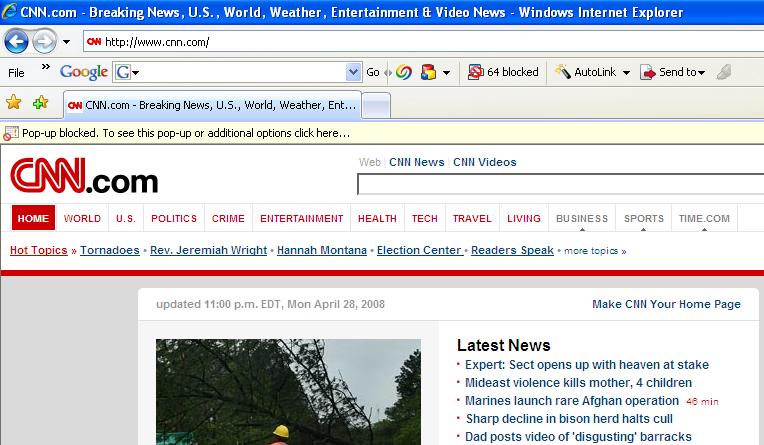Viewport: 764px width, 445px height.
Task: Click the browser Forward arrow button
Action: tap(44, 42)
